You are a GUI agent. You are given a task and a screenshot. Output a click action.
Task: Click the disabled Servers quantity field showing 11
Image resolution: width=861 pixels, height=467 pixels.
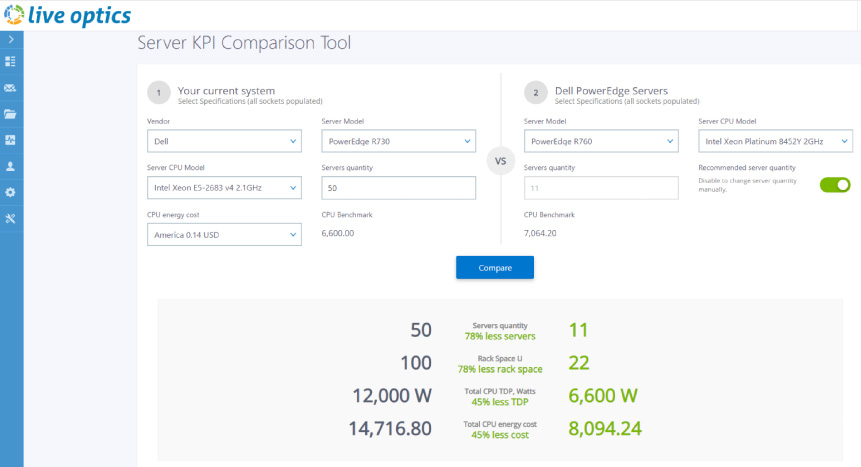tap(601, 188)
